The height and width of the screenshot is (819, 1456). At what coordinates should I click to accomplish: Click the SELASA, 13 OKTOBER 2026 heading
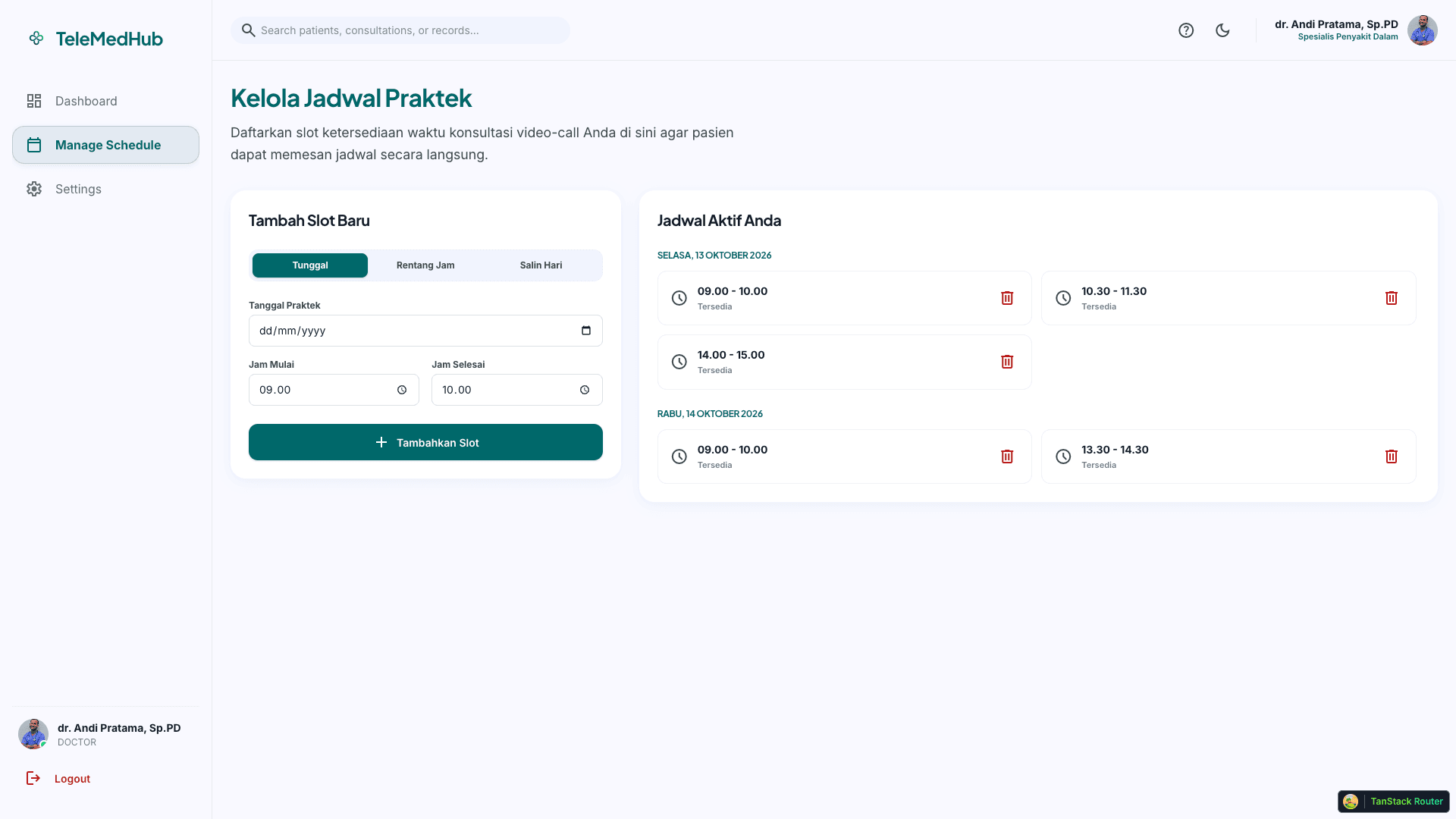point(714,256)
